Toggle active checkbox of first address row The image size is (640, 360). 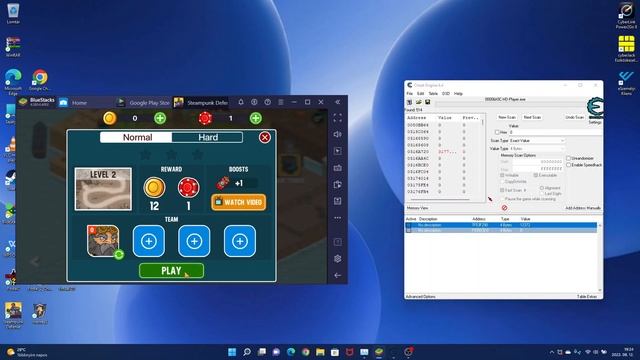coord(409,225)
